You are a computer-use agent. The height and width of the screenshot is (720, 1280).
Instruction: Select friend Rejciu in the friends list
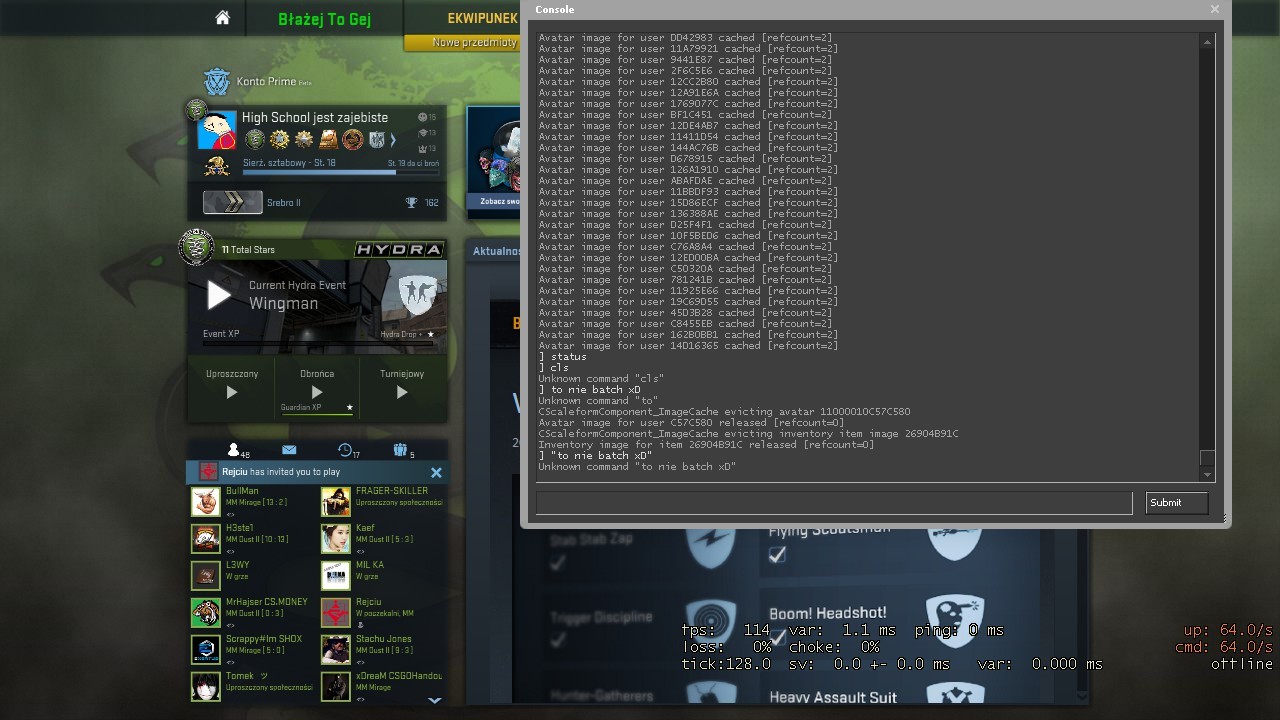point(382,613)
